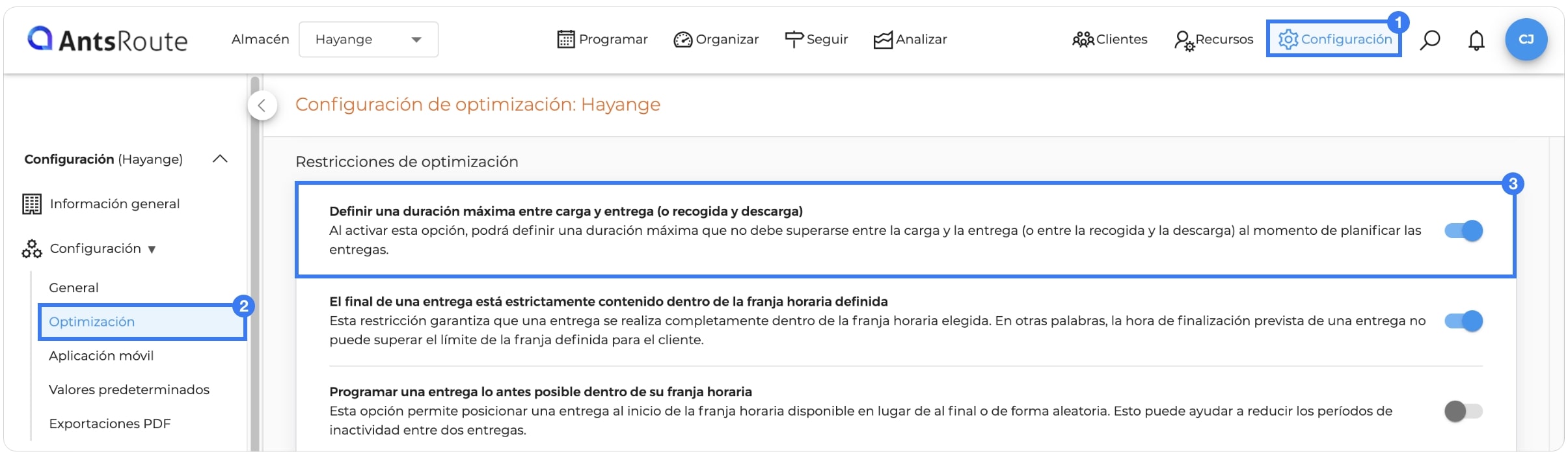Select General in the sidebar
The height and width of the screenshot is (456, 1568).
[x=74, y=288]
